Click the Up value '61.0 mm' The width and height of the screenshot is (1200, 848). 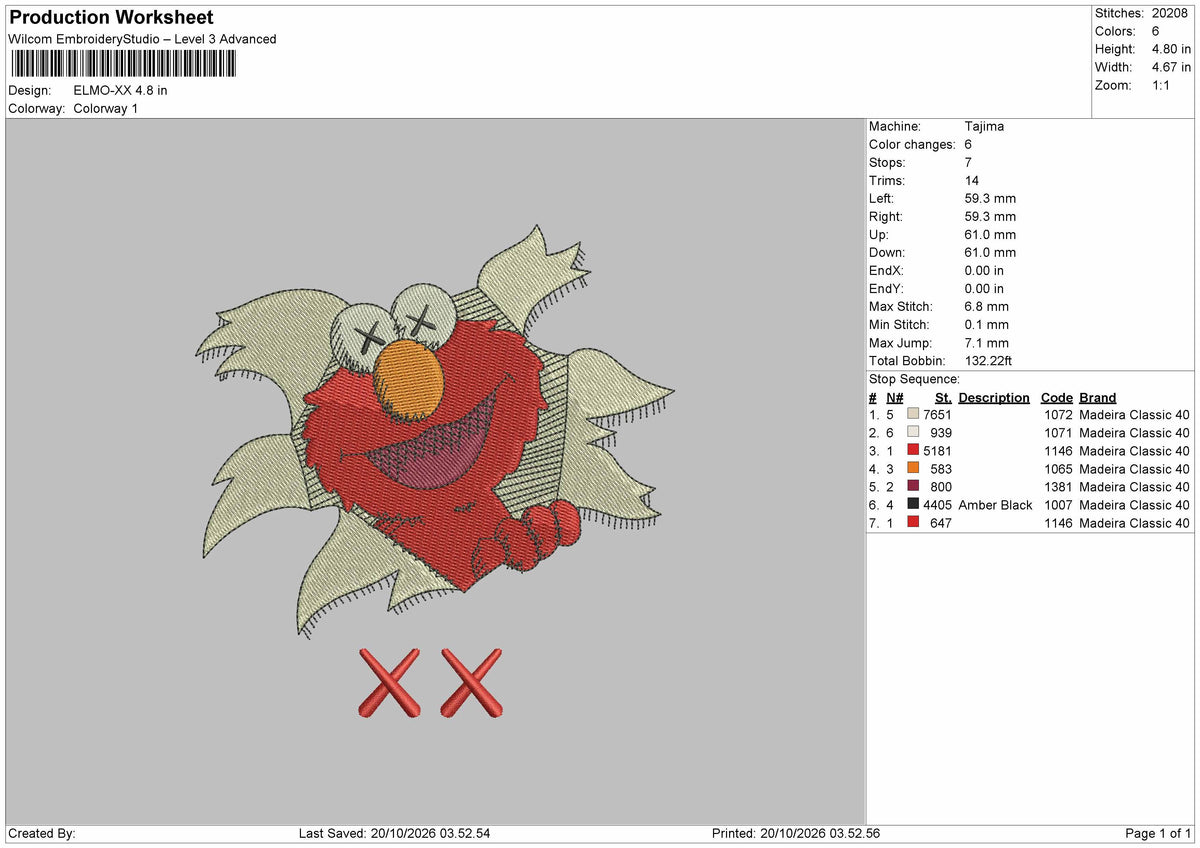click(x=990, y=234)
